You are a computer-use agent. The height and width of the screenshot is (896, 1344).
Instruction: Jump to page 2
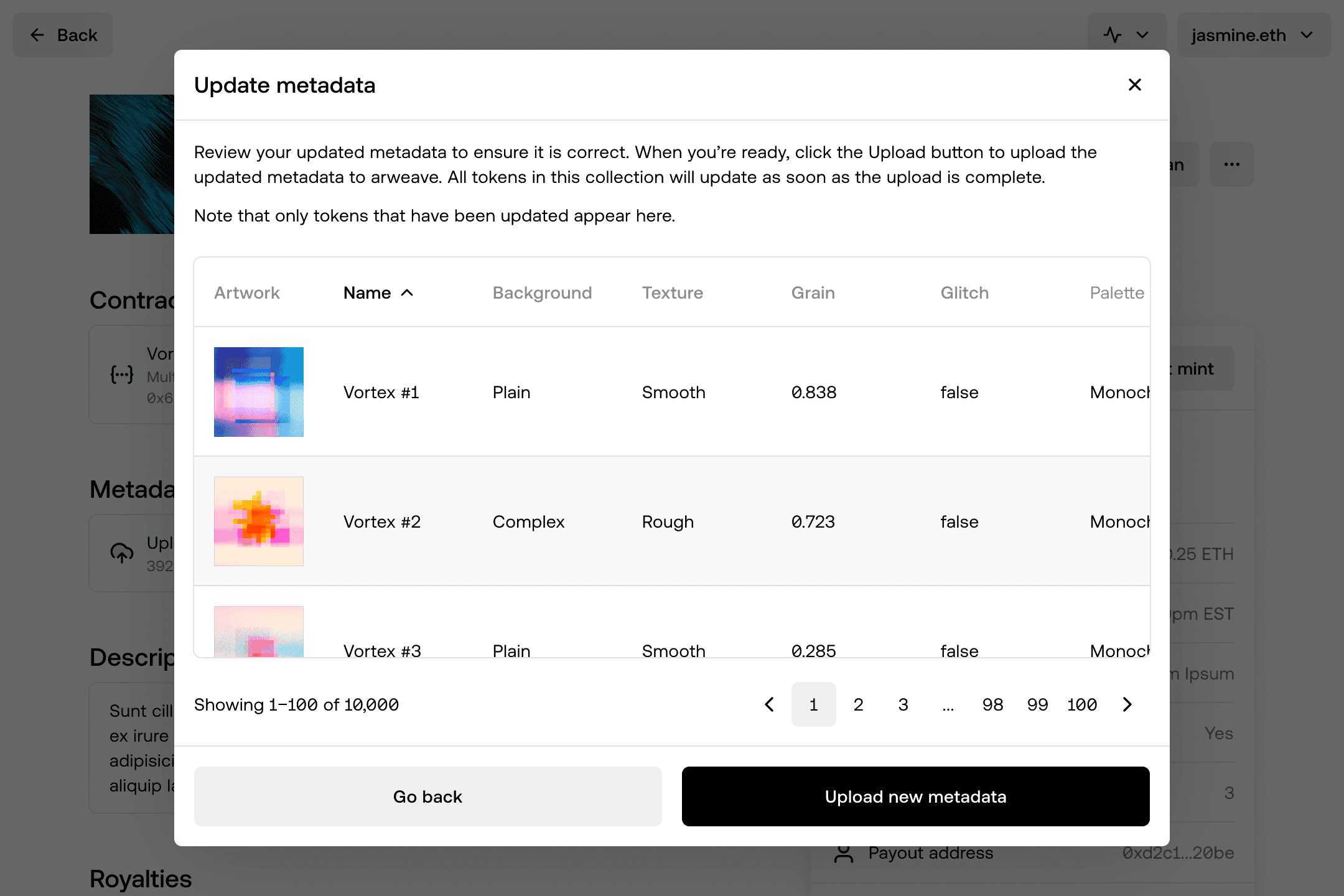tap(858, 704)
